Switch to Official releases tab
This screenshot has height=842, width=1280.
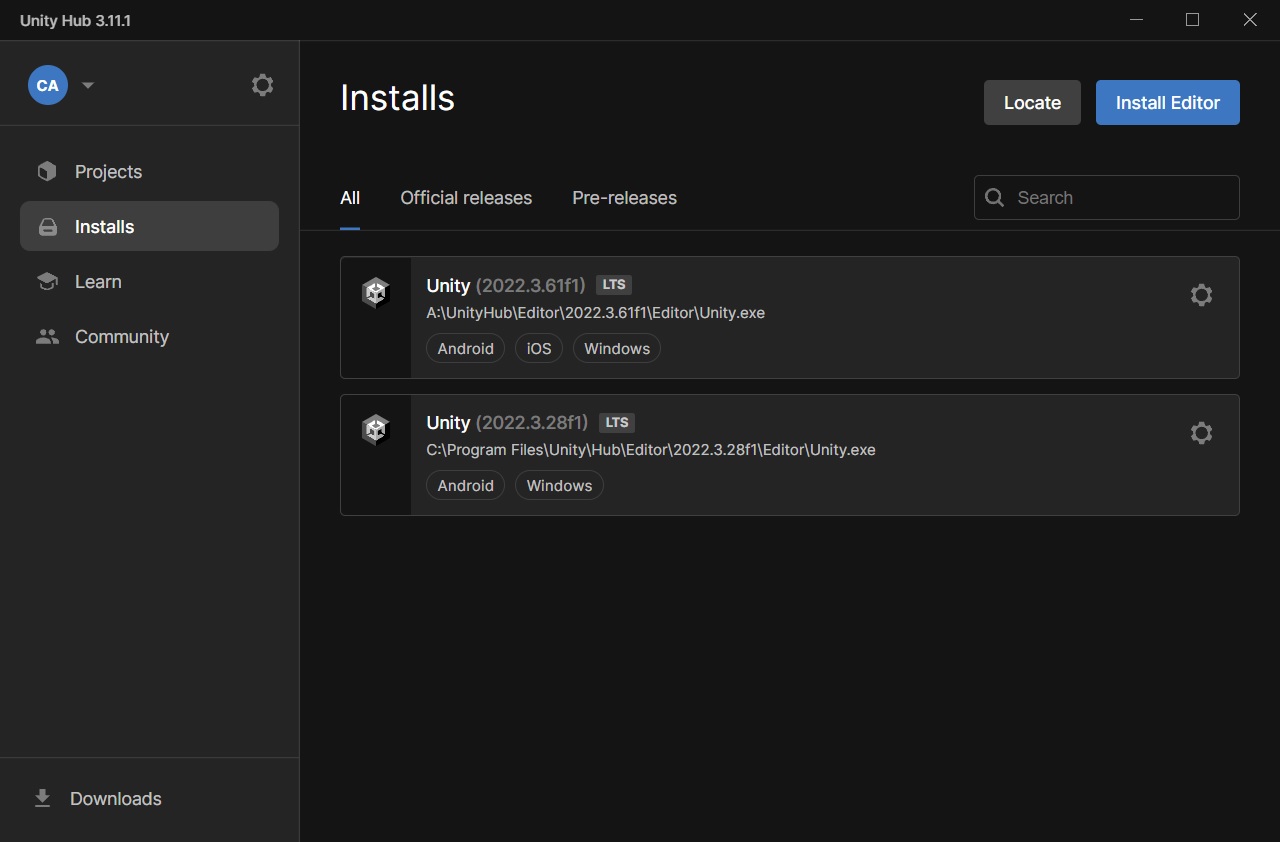pos(466,198)
